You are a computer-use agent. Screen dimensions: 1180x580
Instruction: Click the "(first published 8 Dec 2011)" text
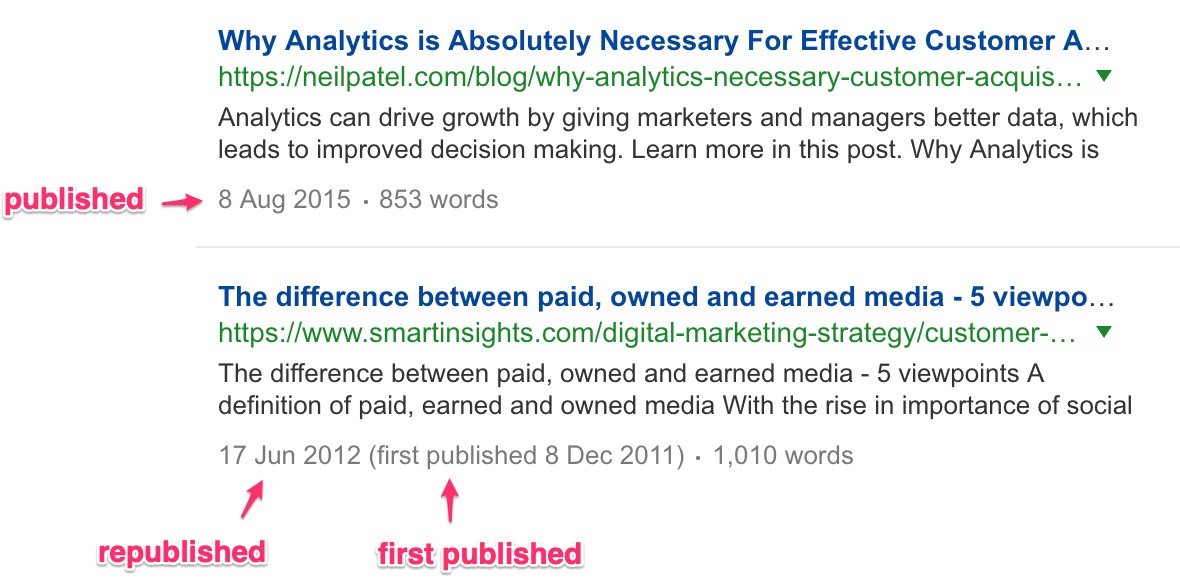526,457
